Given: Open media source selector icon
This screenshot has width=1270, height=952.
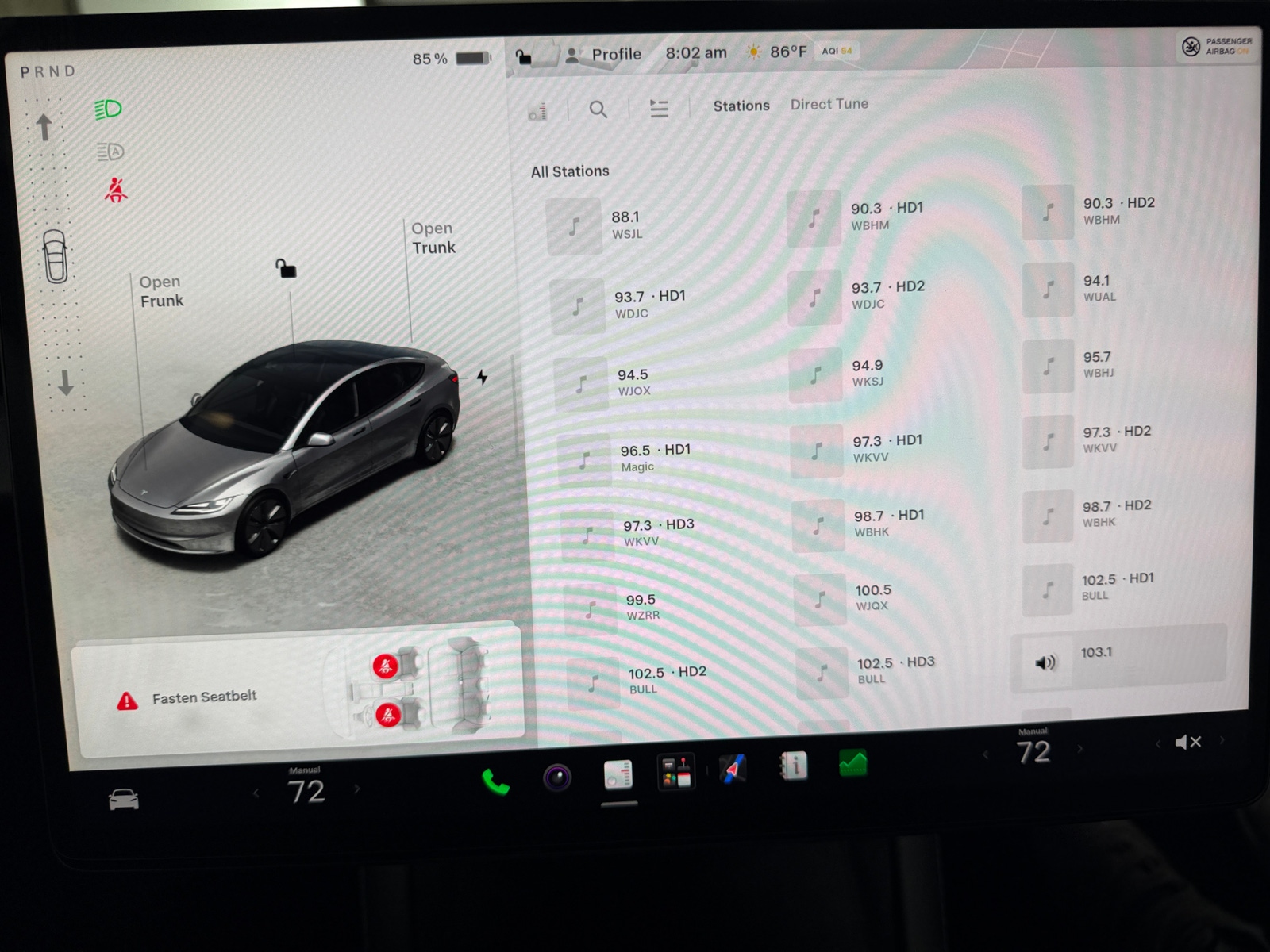Looking at the screenshot, I should [537, 111].
